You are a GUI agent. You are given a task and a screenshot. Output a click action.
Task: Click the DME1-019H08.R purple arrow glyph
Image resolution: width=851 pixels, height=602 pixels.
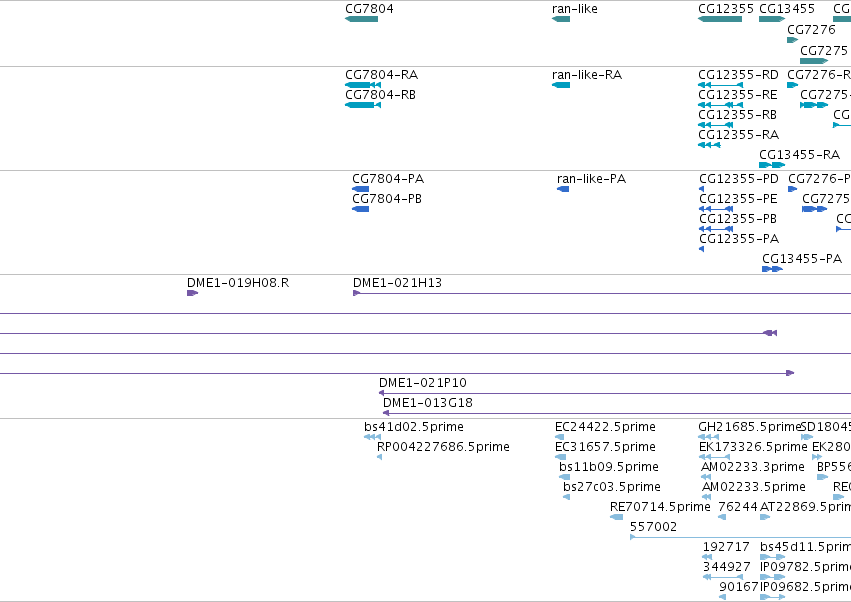click(192, 293)
